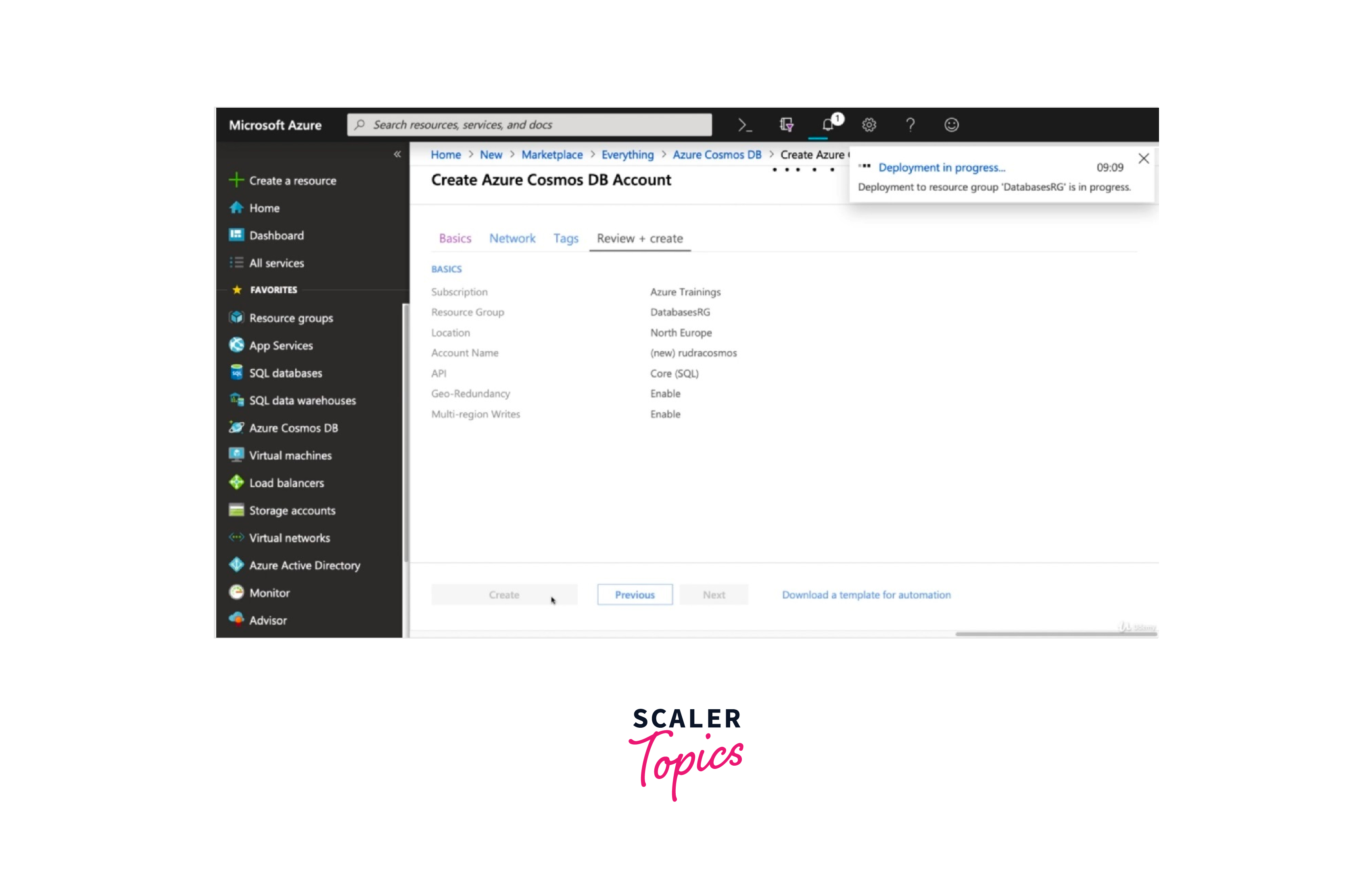This screenshot has width=1372, height=875.
Task: Click the Create a resource plus icon
Action: pyautogui.click(x=236, y=180)
